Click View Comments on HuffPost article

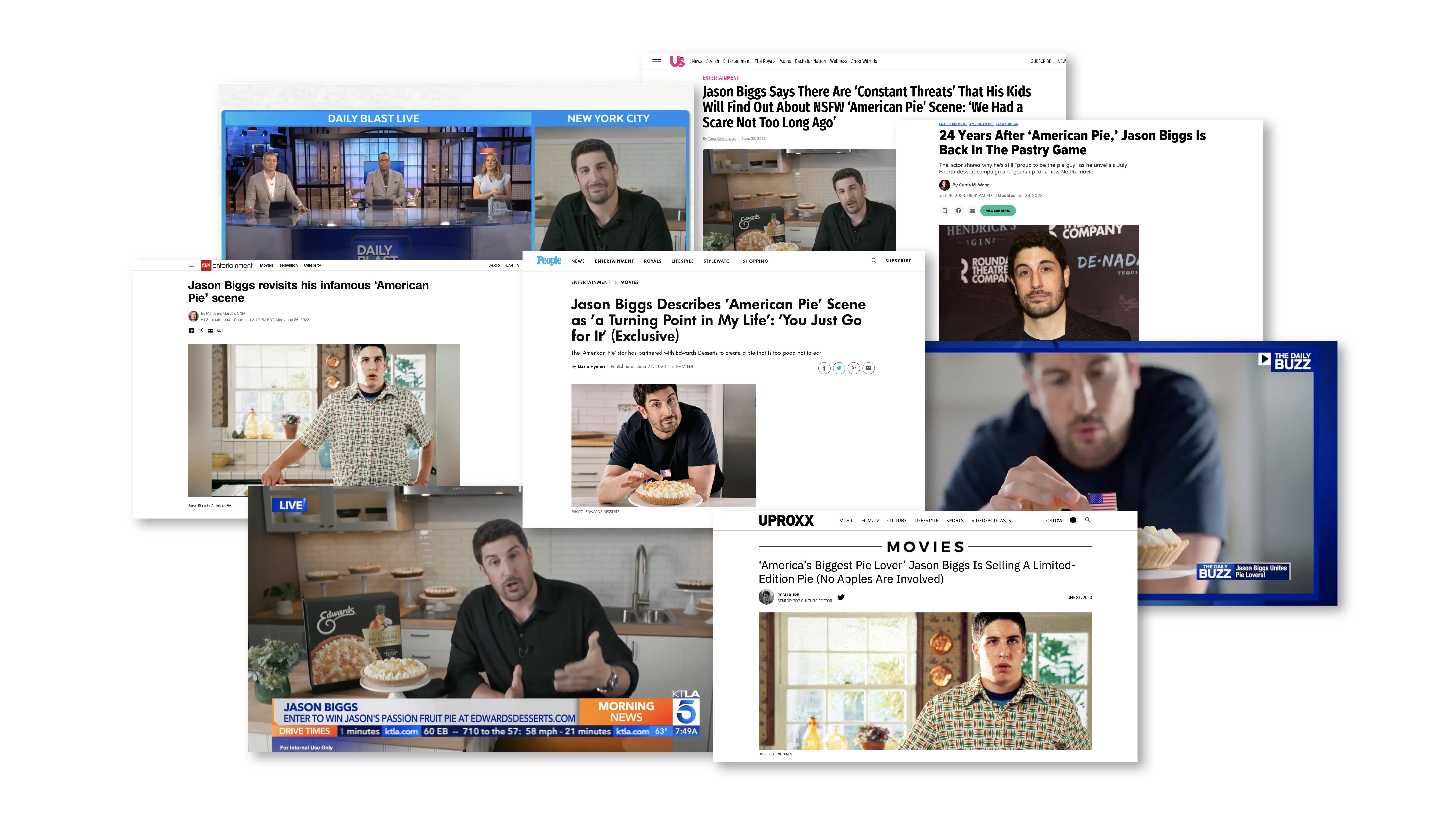tap(998, 211)
